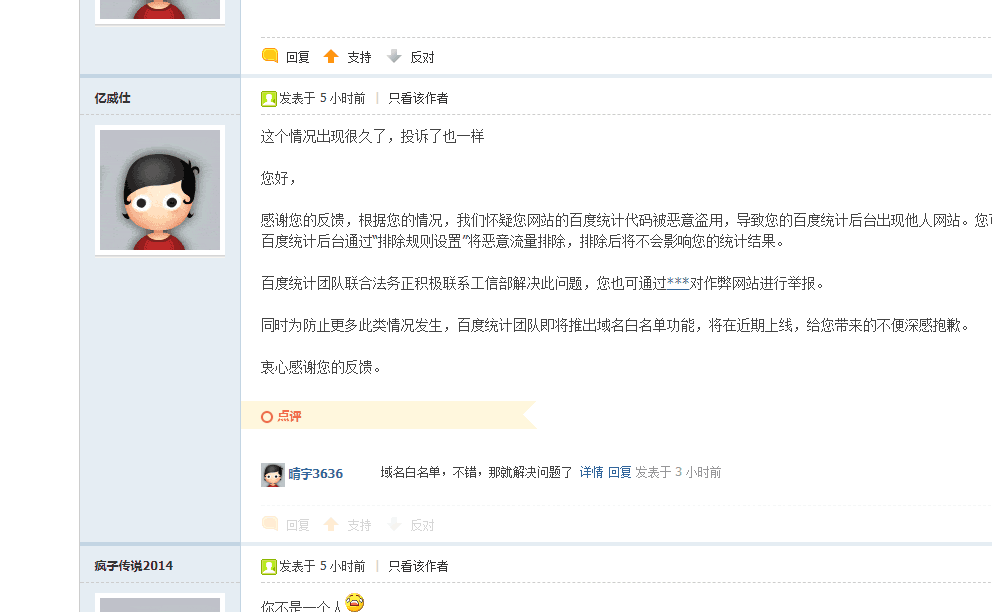
Task: Select 只看该作者 in 亿威仕's post header
Action: click(418, 98)
